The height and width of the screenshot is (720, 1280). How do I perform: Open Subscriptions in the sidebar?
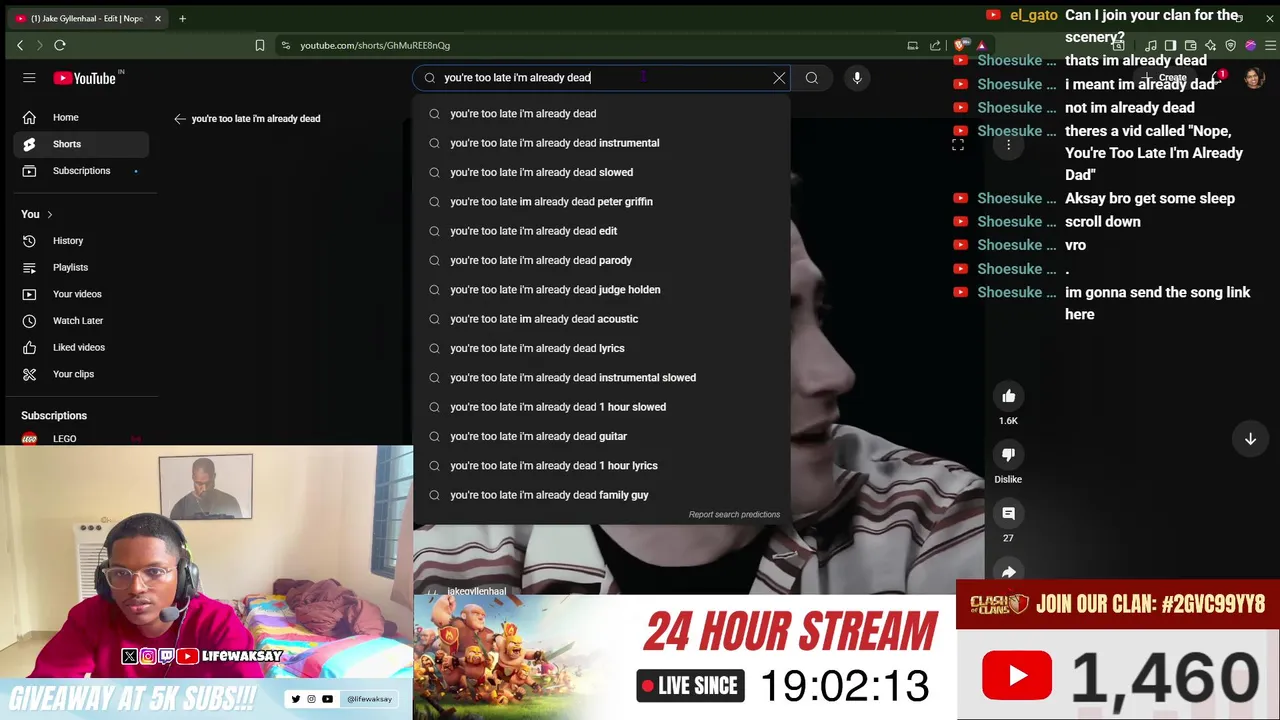click(x=81, y=171)
